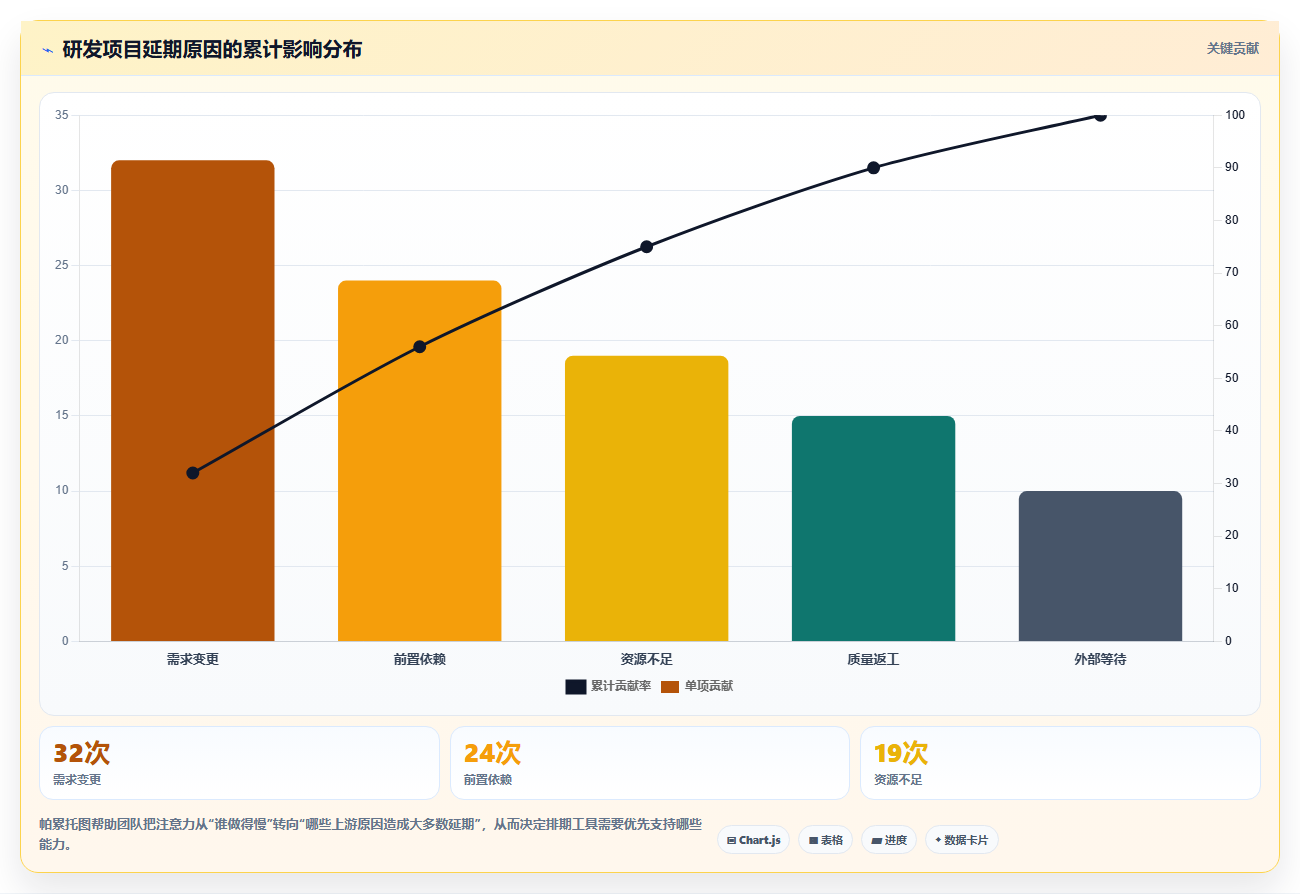
Task: Click the brown 需求变更 bar
Action: tap(192, 400)
